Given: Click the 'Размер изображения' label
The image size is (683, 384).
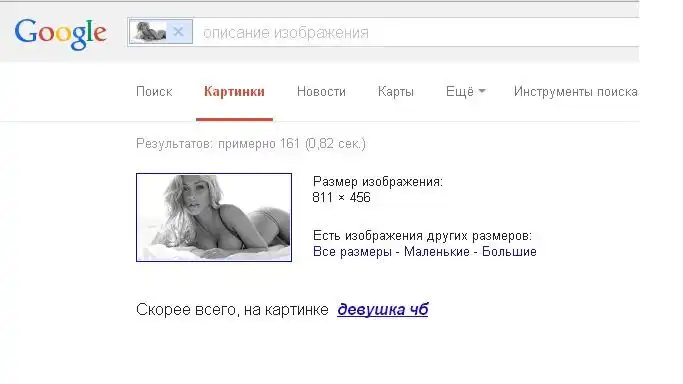Looking at the screenshot, I should (378, 182).
